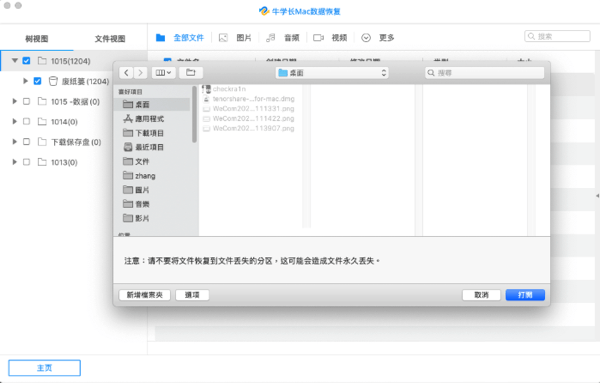The height and width of the screenshot is (388, 600).
Task: Select the 全部文件 filter
Action: [189, 37]
